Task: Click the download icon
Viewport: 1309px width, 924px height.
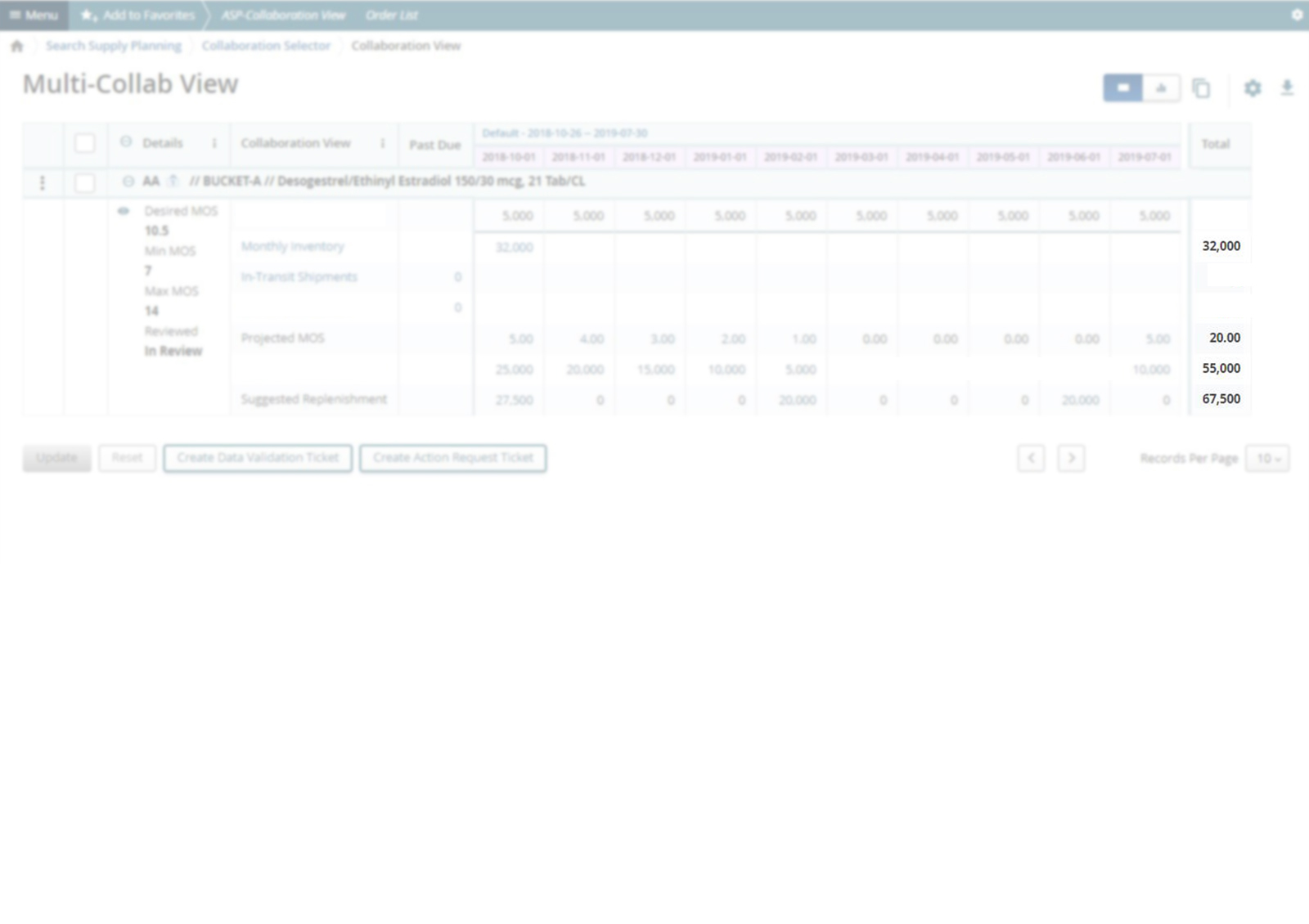Action: 1287,88
